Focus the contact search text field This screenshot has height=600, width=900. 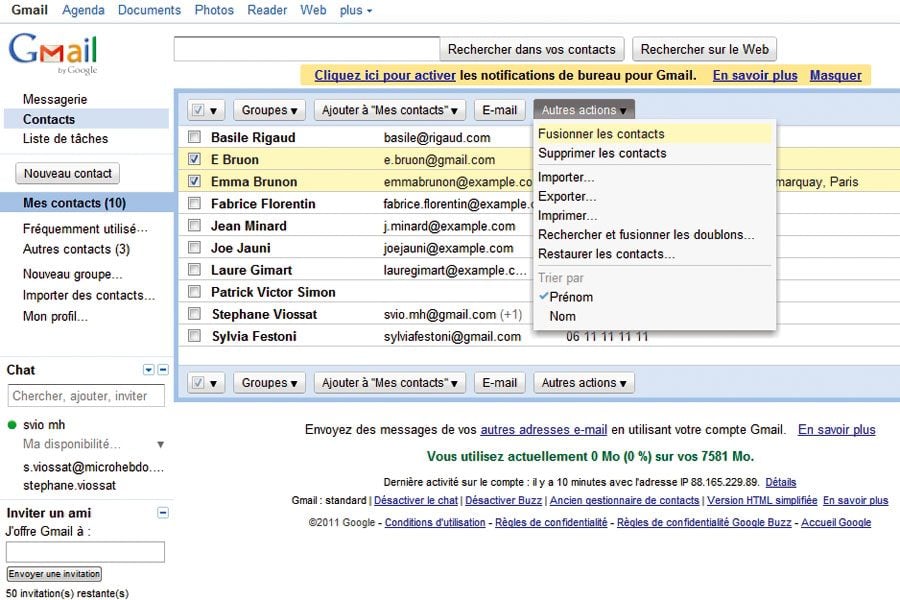coord(306,49)
